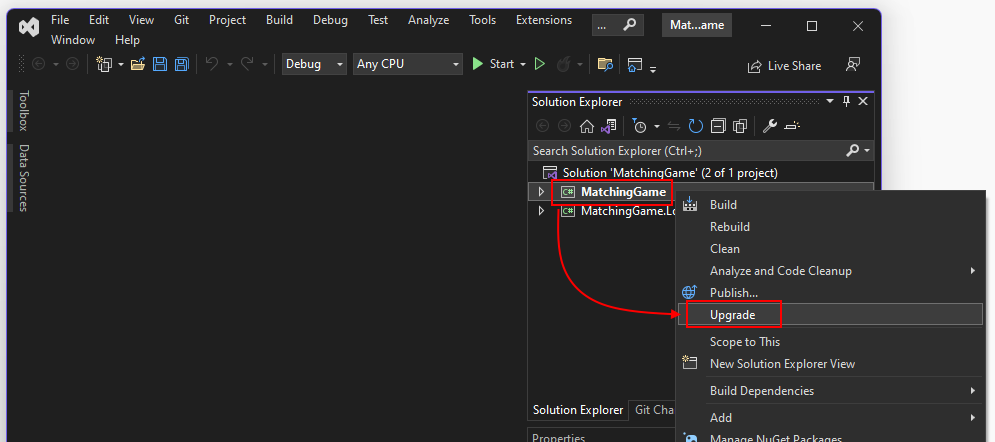Open the dropdown arrow next to Start
This screenshot has width=995, height=442.
click(x=523, y=65)
